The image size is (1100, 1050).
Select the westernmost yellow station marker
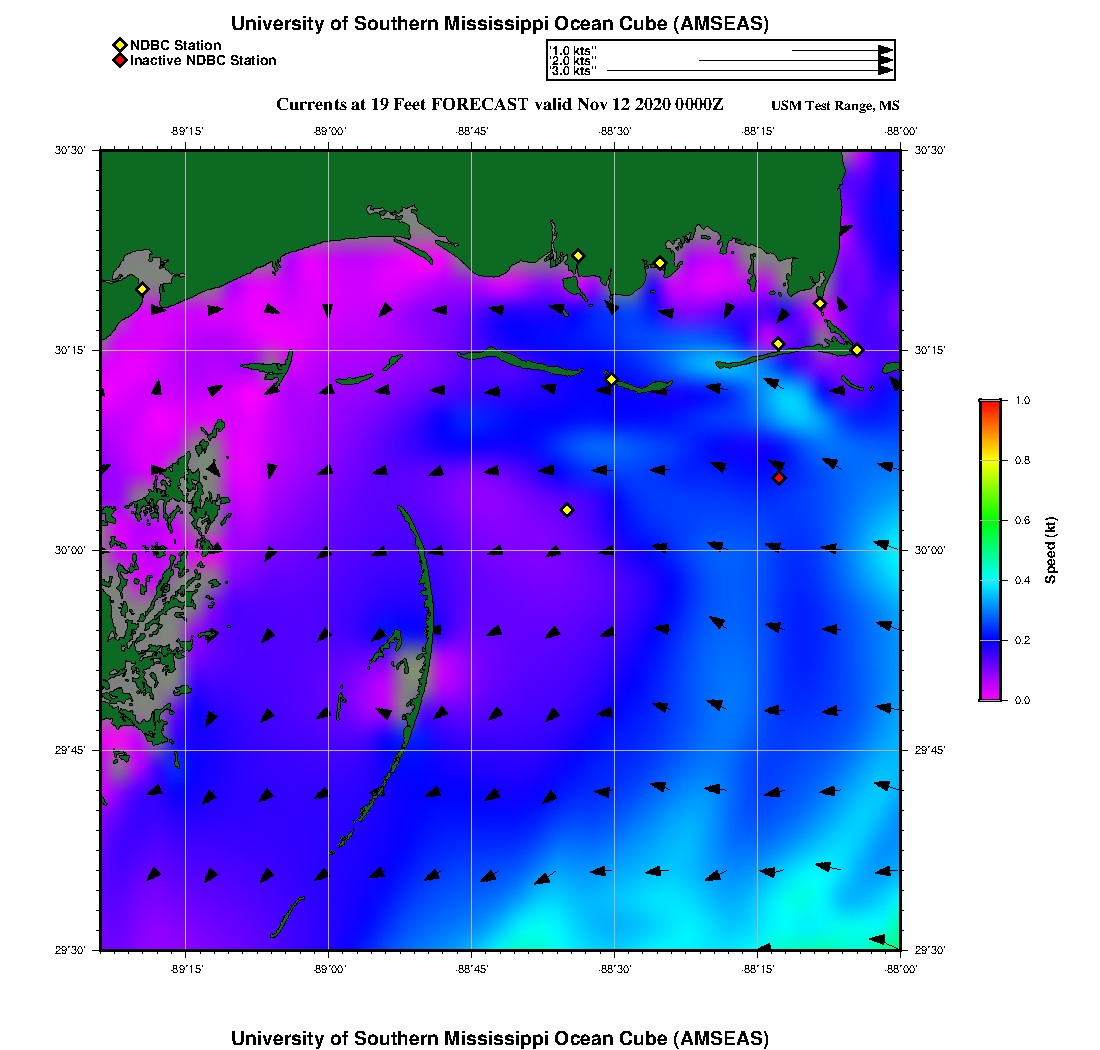point(142,289)
